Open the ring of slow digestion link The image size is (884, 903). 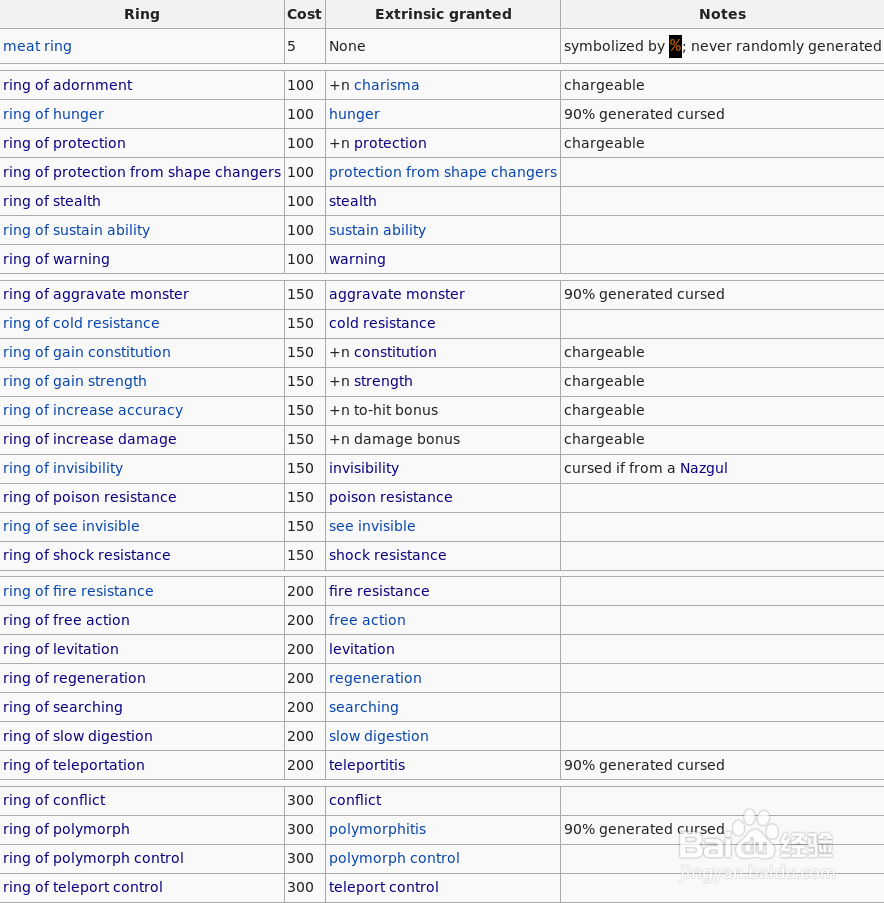point(78,736)
